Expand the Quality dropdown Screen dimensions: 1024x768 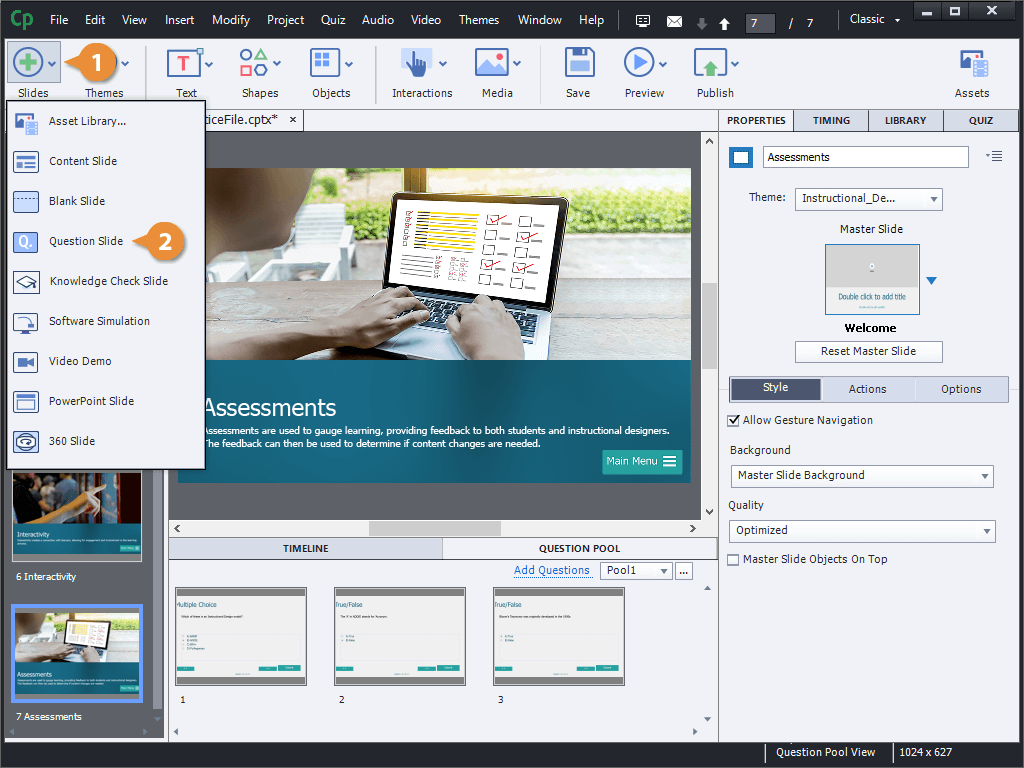[x=861, y=531]
